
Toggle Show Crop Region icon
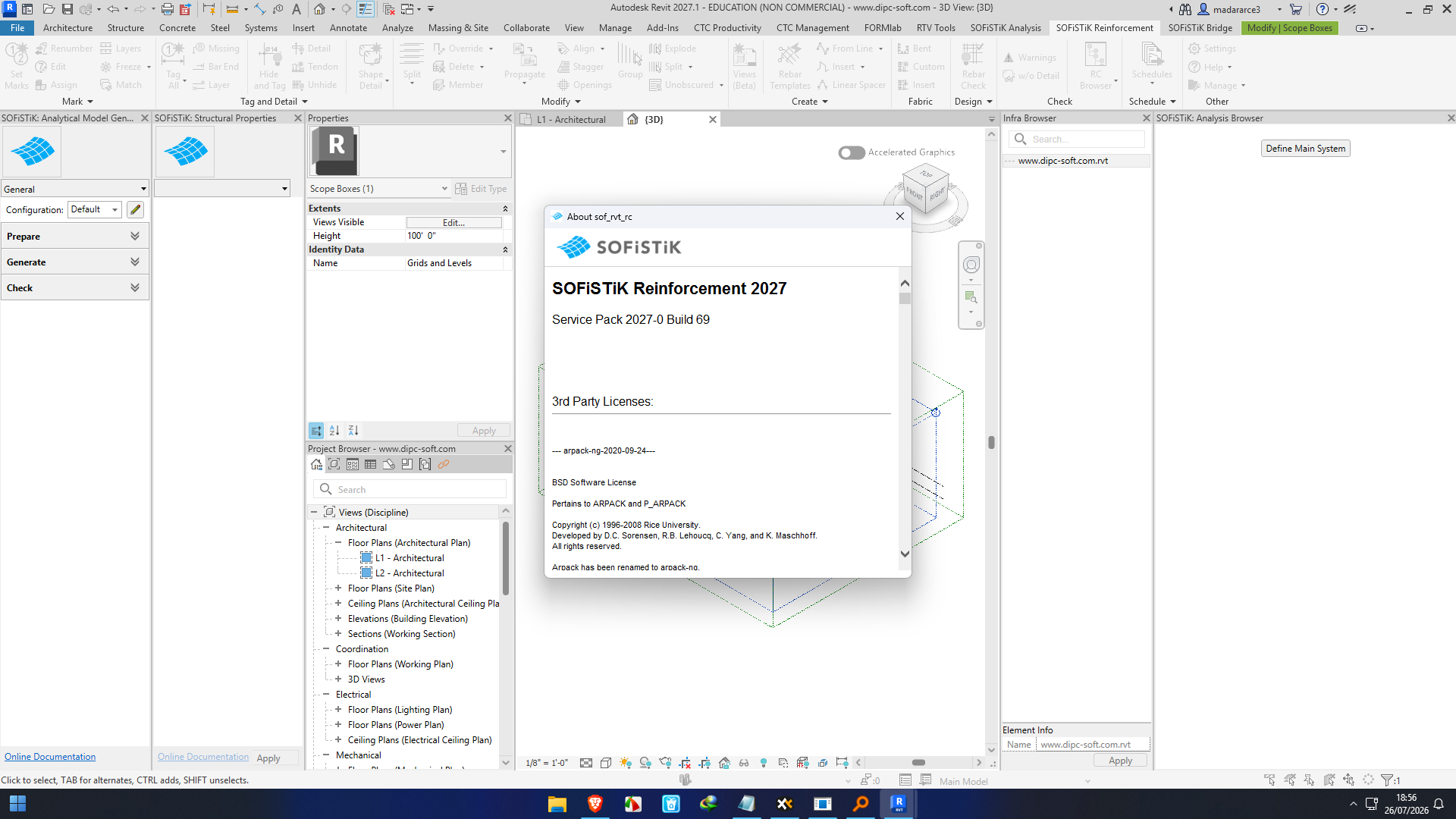click(x=704, y=763)
